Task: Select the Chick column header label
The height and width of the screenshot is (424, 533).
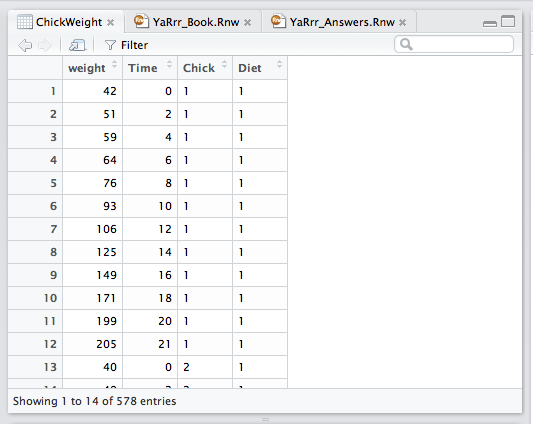Action: pos(199,68)
